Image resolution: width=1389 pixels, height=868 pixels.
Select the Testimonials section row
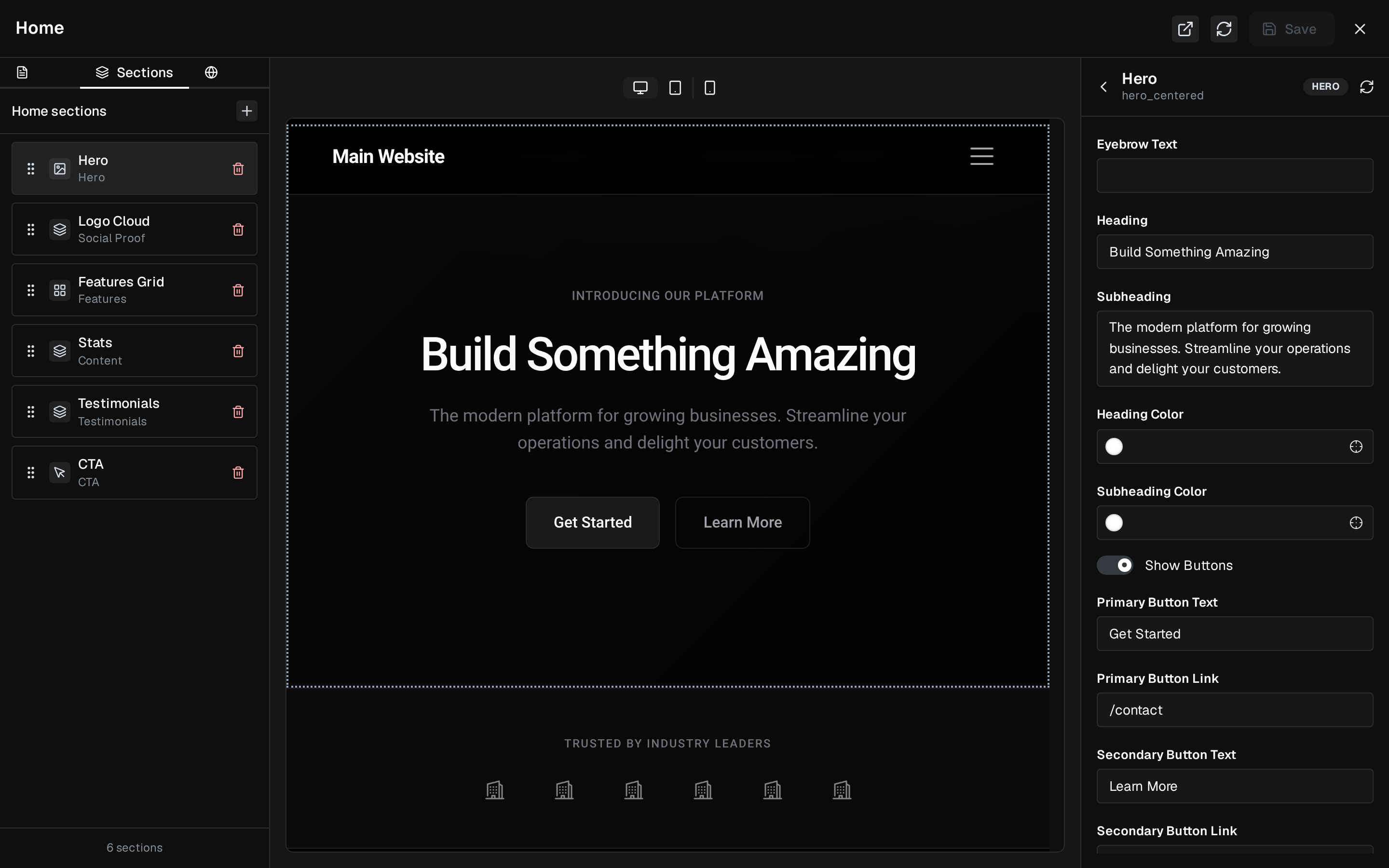pos(134,412)
